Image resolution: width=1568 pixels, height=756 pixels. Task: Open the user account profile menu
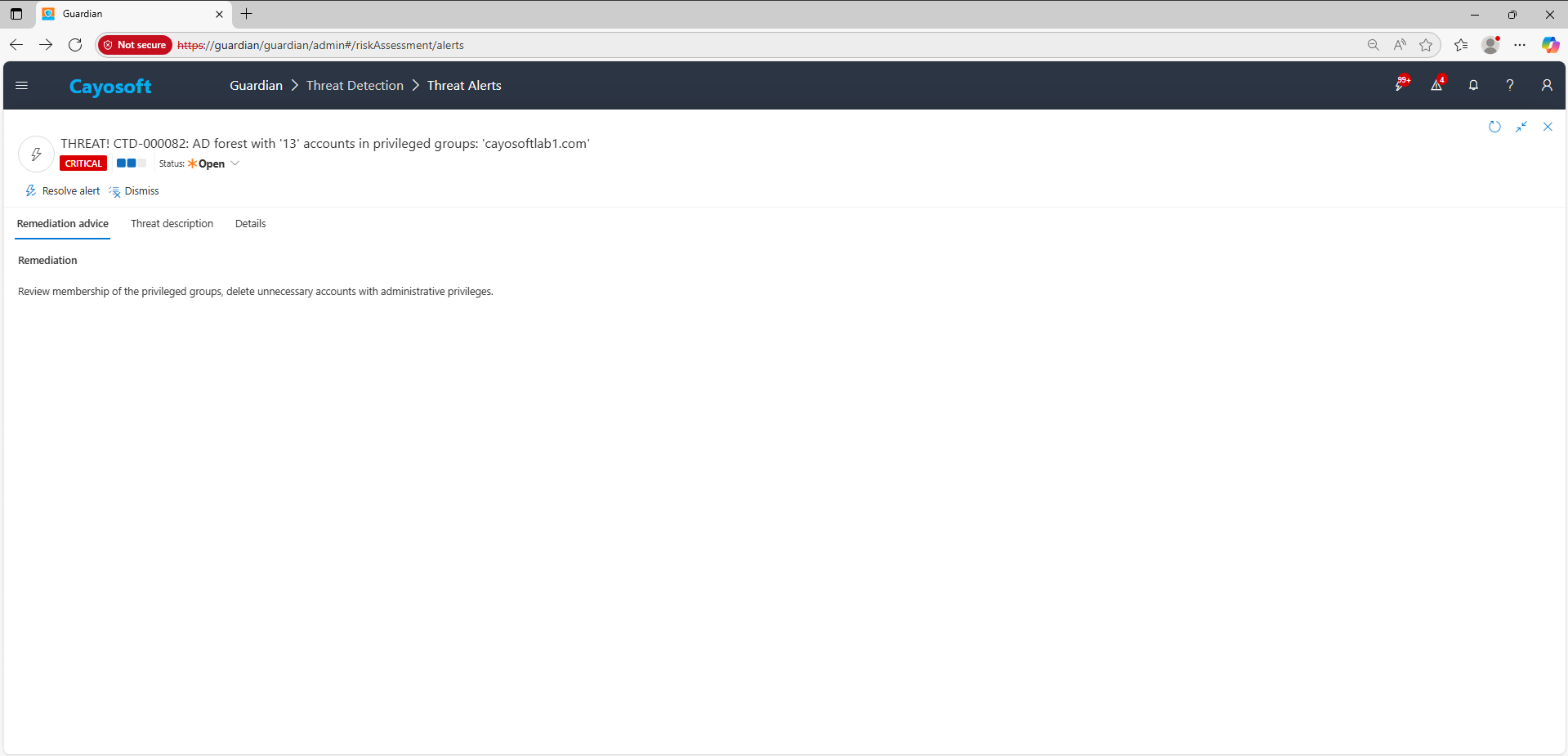coord(1547,85)
